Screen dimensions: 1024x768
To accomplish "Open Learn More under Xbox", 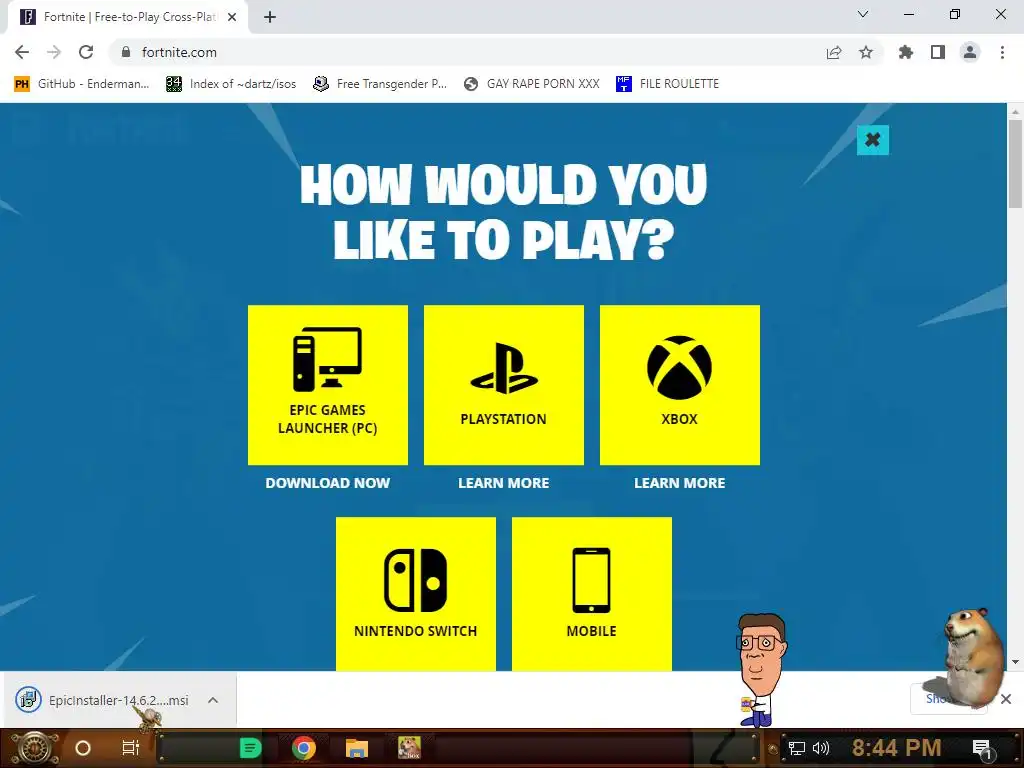I will click(x=680, y=483).
